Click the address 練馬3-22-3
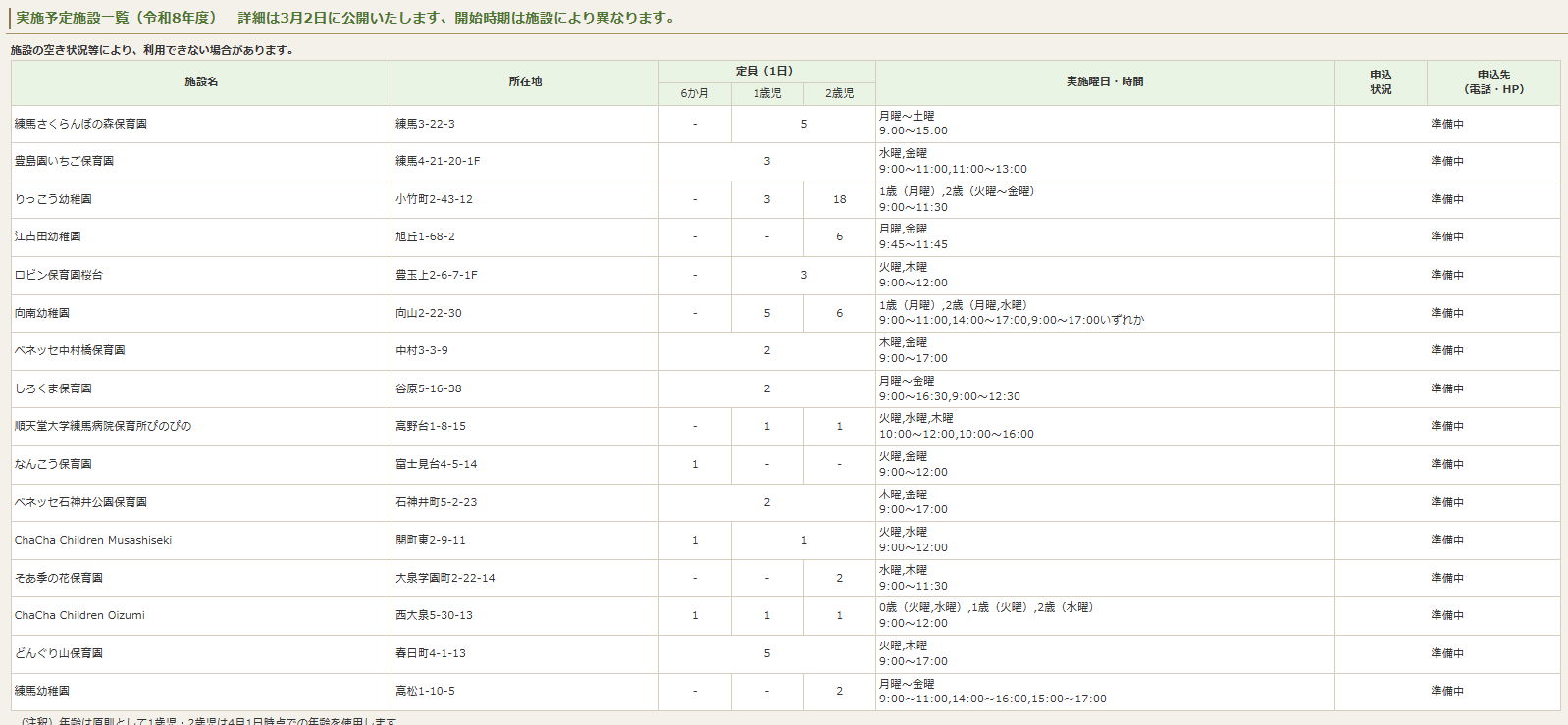 pos(425,125)
